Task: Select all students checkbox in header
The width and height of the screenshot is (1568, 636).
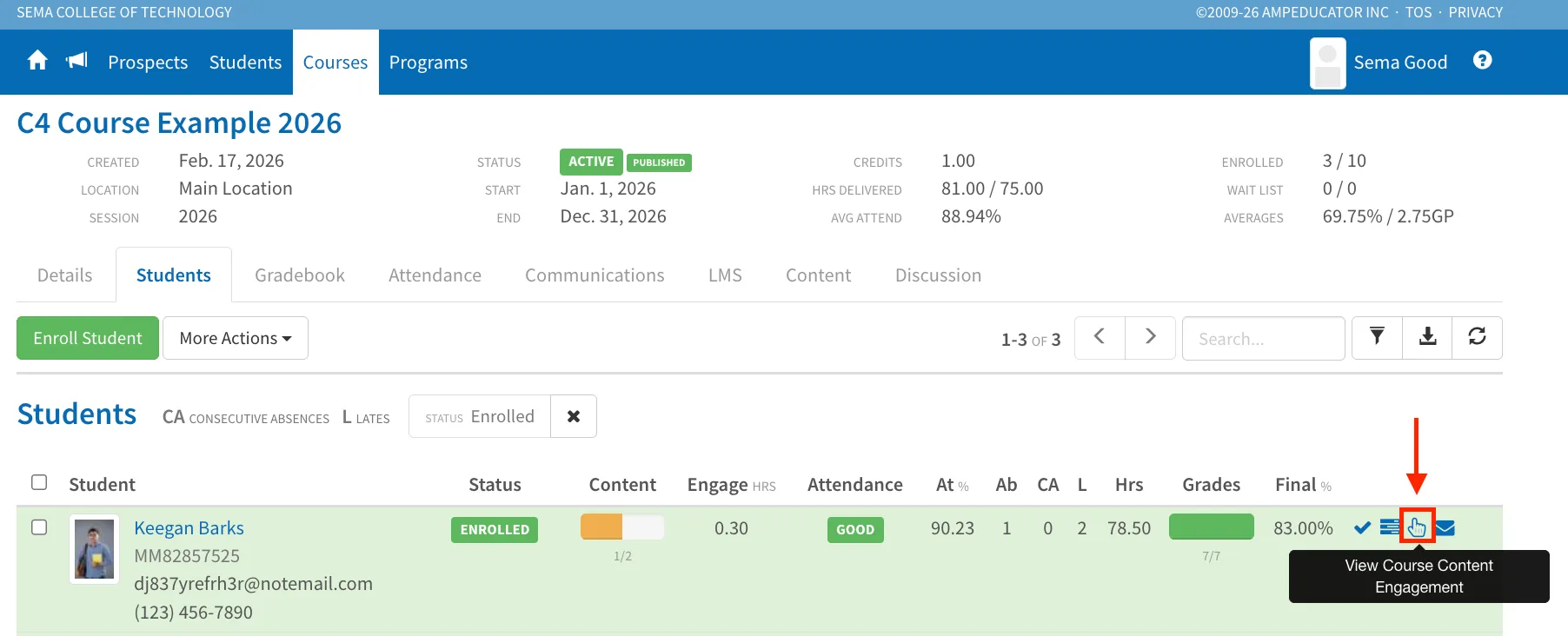Action: click(x=39, y=482)
